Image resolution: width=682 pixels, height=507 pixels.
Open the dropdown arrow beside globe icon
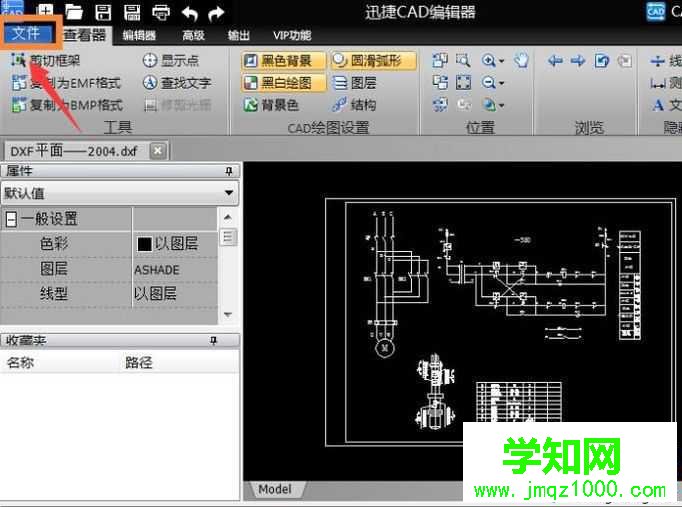(501, 106)
